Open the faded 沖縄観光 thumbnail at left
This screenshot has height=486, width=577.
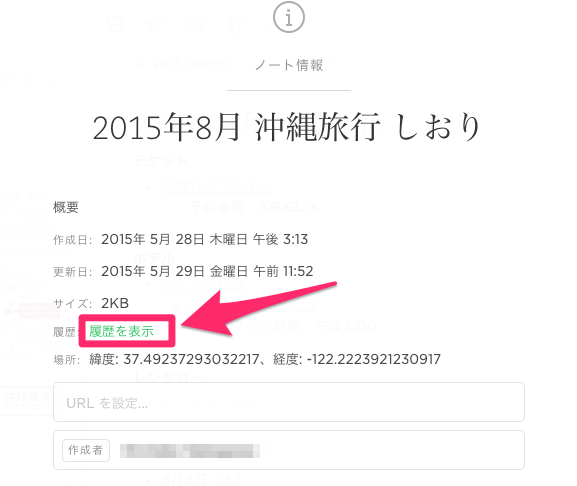pos(26,401)
